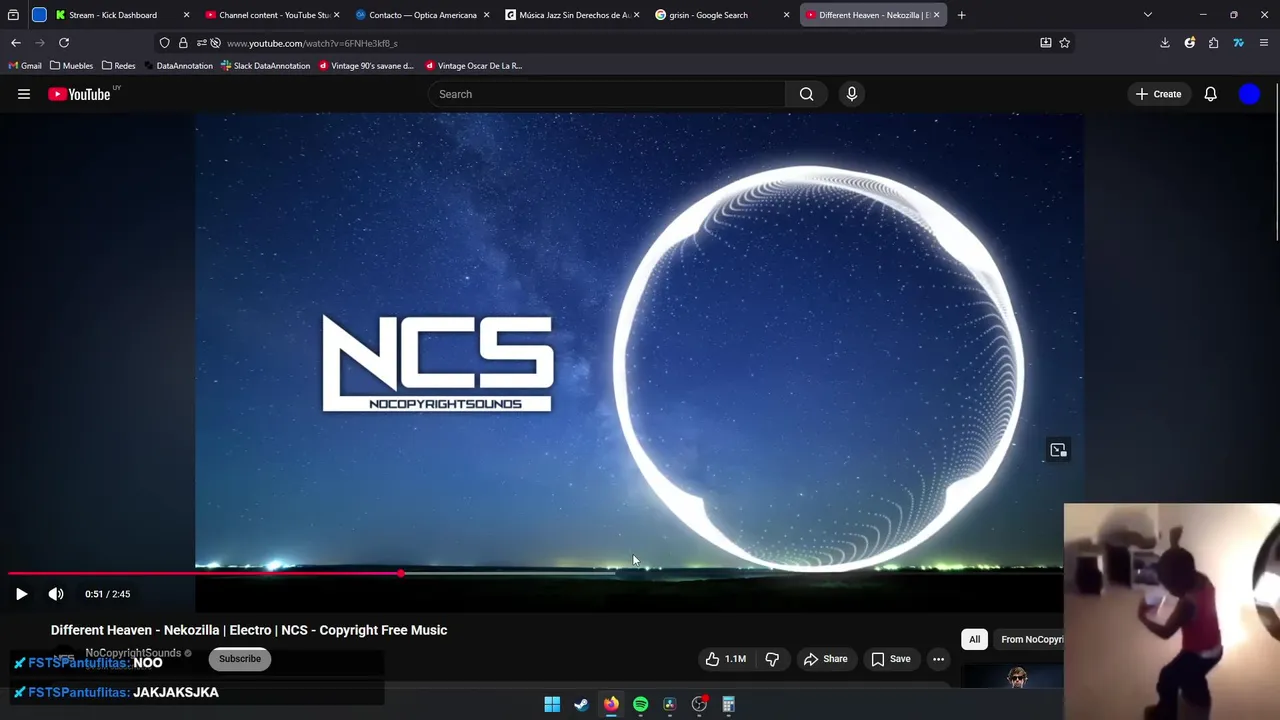Click the URL address bar

[620, 43]
